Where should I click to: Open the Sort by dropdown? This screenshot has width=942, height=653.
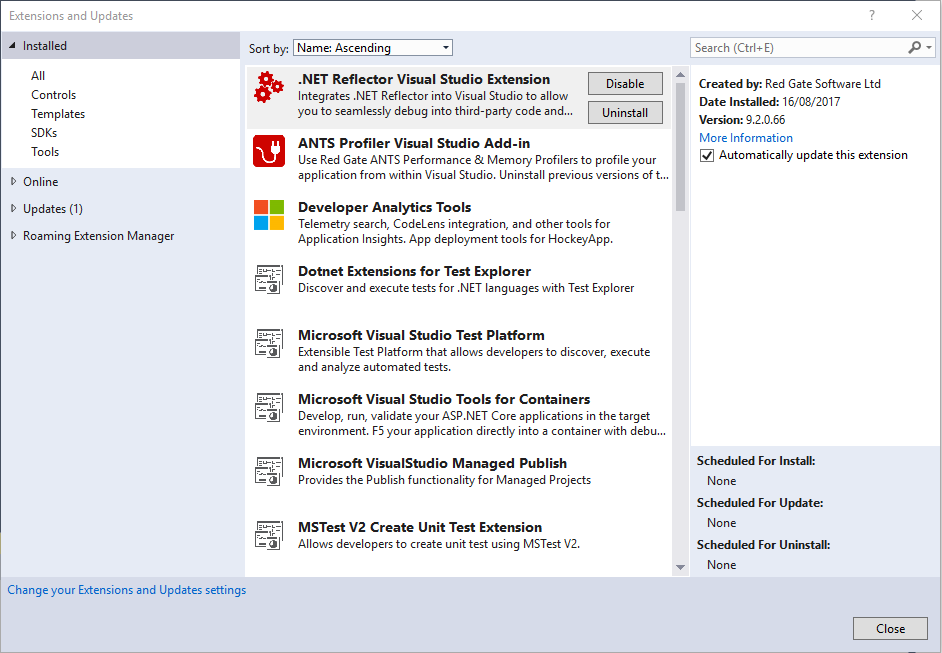coord(372,47)
